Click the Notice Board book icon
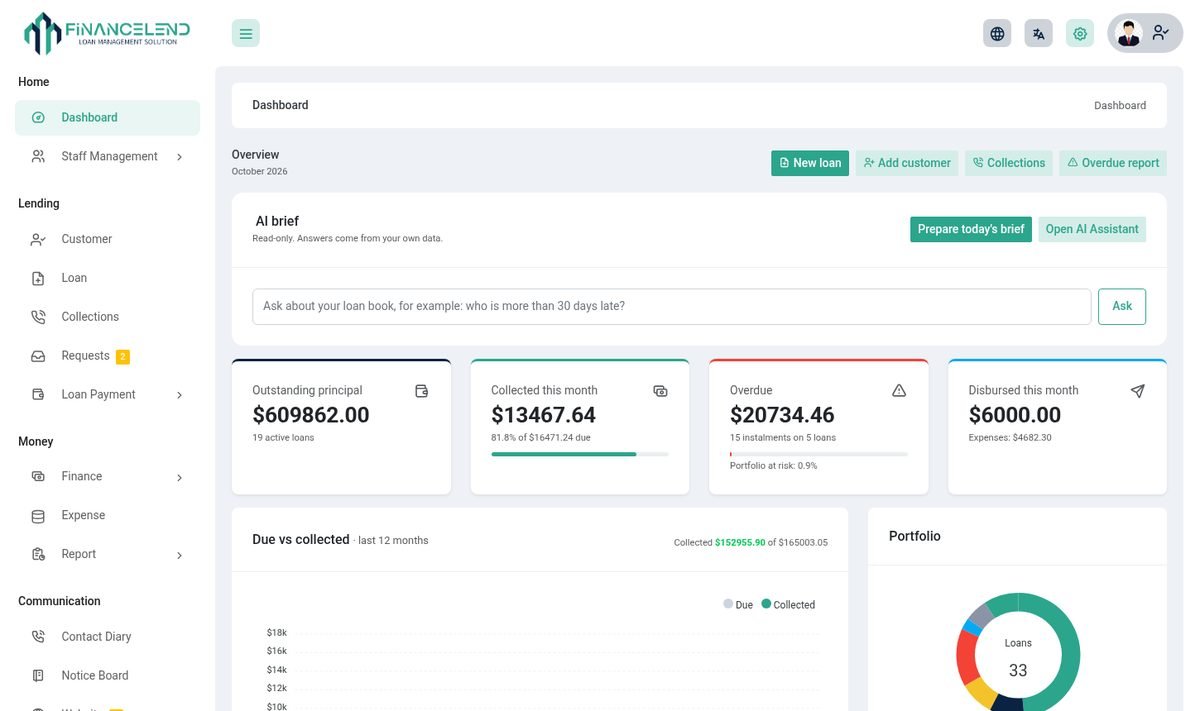 38,676
